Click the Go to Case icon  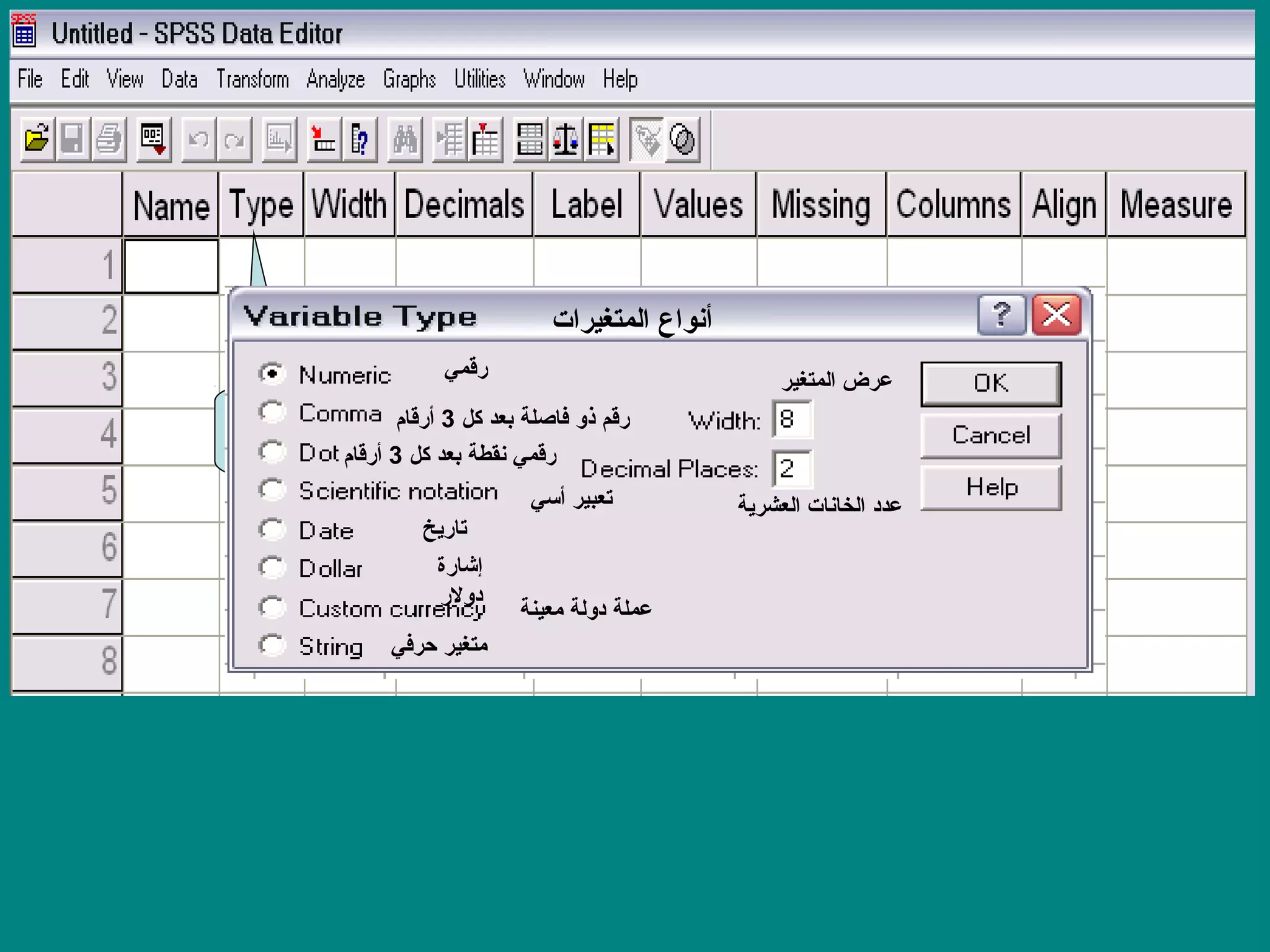click(x=324, y=139)
